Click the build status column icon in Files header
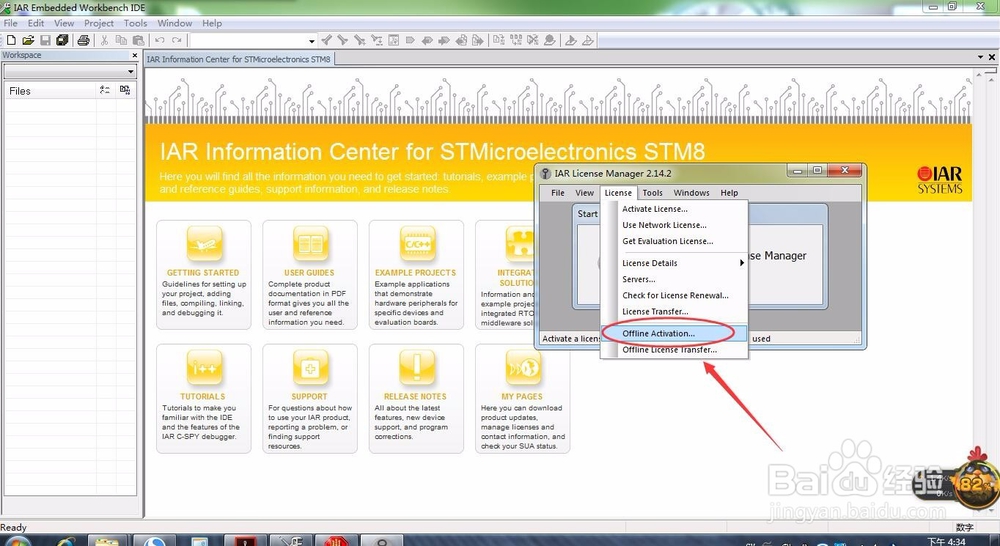Image resolution: width=1000 pixels, height=546 pixels. tap(125, 91)
